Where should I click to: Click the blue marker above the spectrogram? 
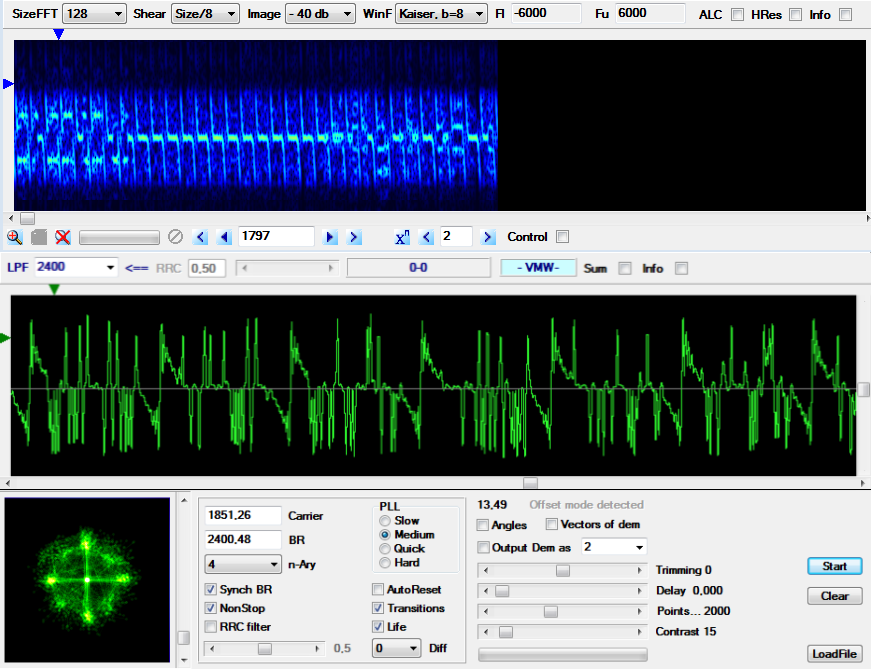click(x=58, y=34)
